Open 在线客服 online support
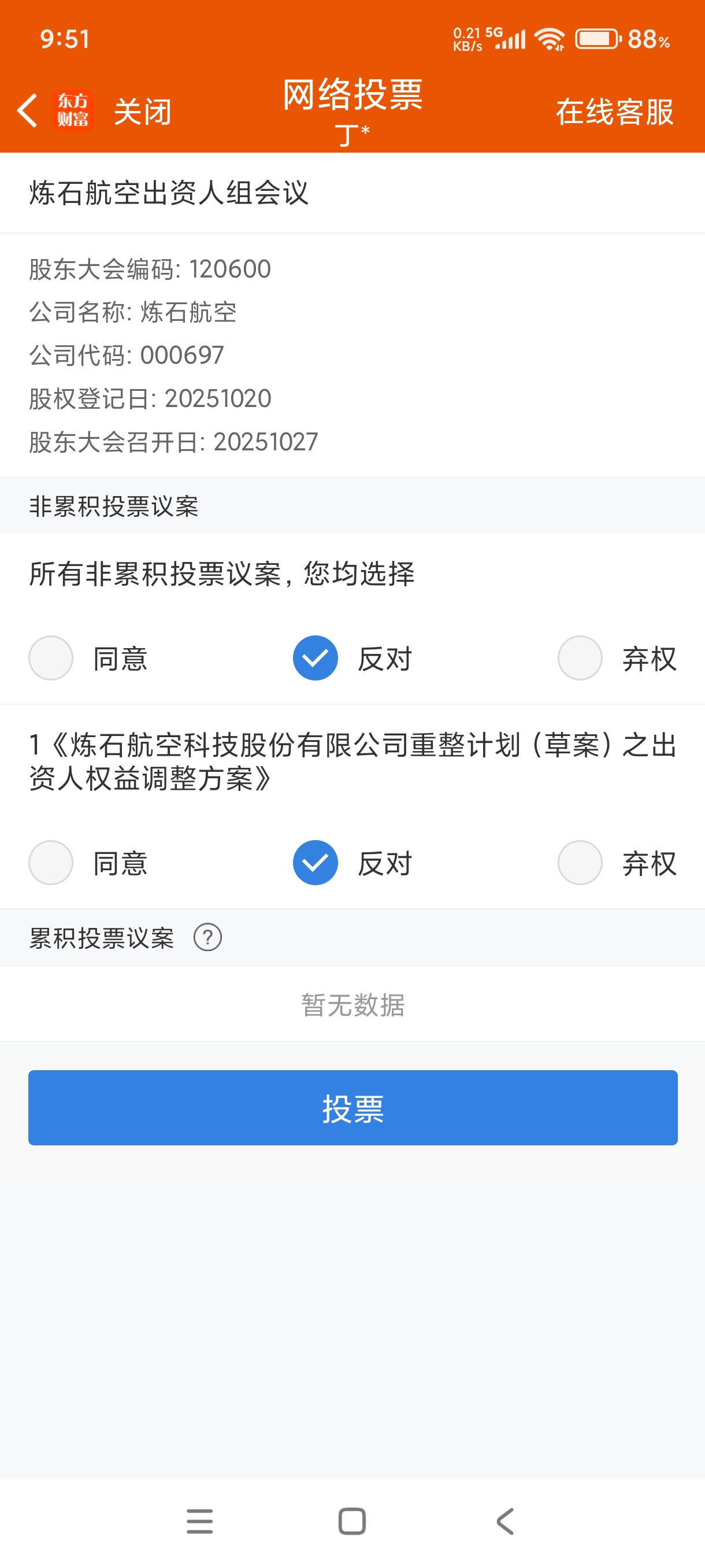This screenshot has width=705, height=1568. (x=614, y=112)
